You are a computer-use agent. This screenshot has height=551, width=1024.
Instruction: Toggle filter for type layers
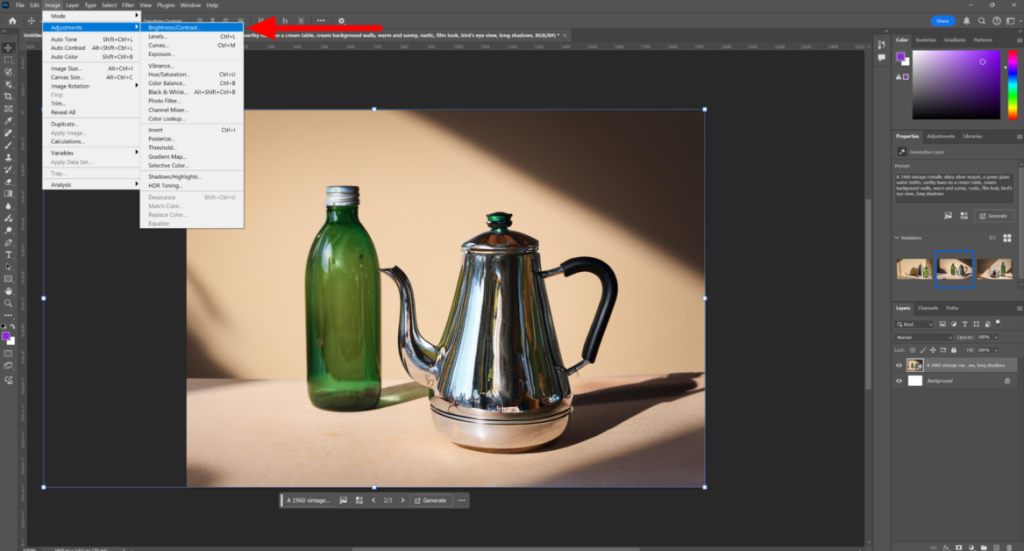tap(965, 324)
